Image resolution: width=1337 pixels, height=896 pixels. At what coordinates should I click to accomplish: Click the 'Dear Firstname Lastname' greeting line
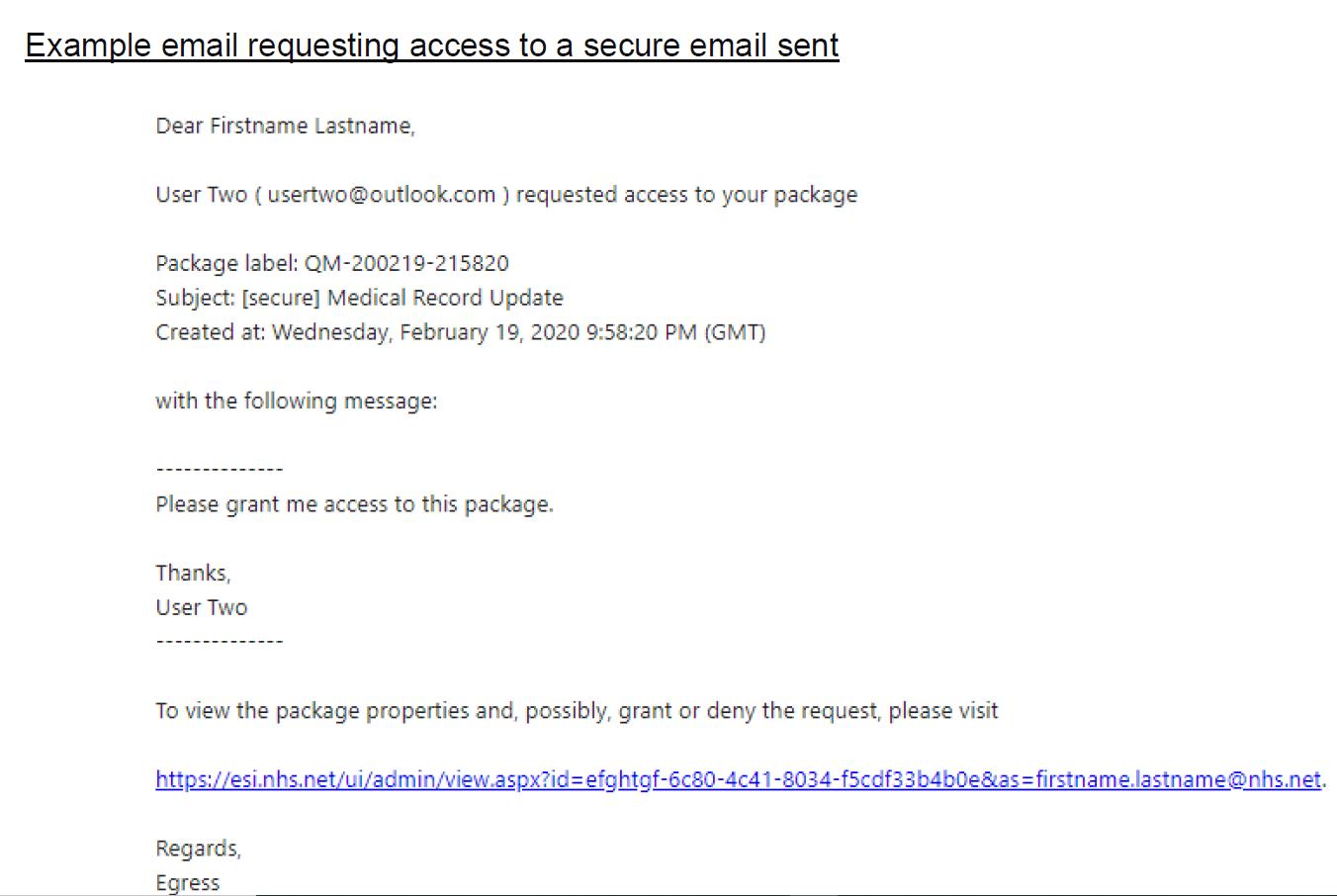coord(285,126)
